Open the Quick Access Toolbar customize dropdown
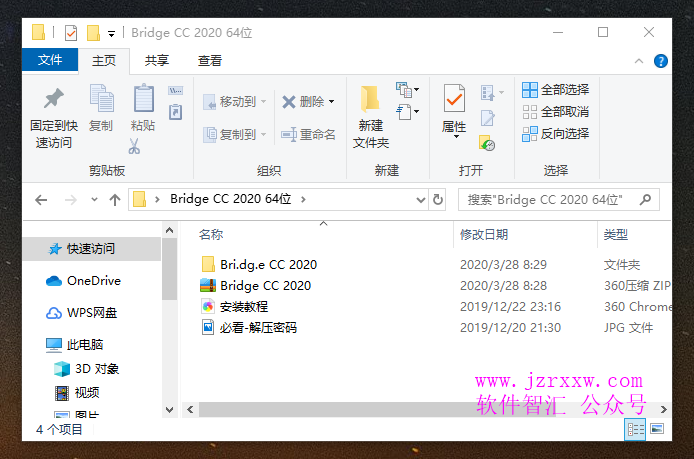Viewport: 694px width, 459px height. (112, 34)
